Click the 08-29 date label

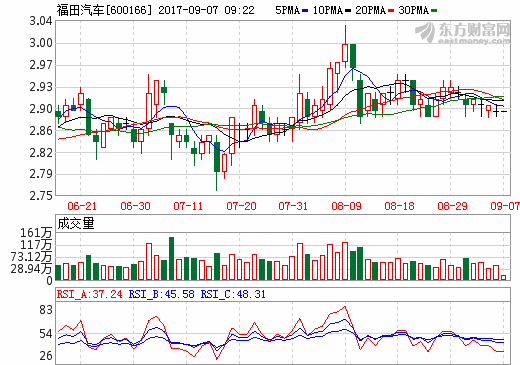452,206
